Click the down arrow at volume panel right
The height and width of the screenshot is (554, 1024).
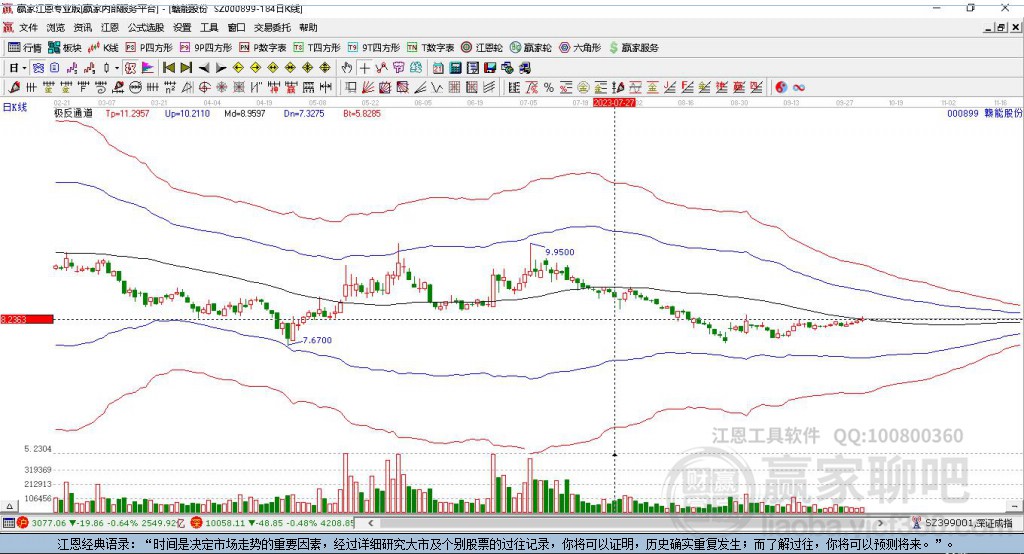point(1014,506)
